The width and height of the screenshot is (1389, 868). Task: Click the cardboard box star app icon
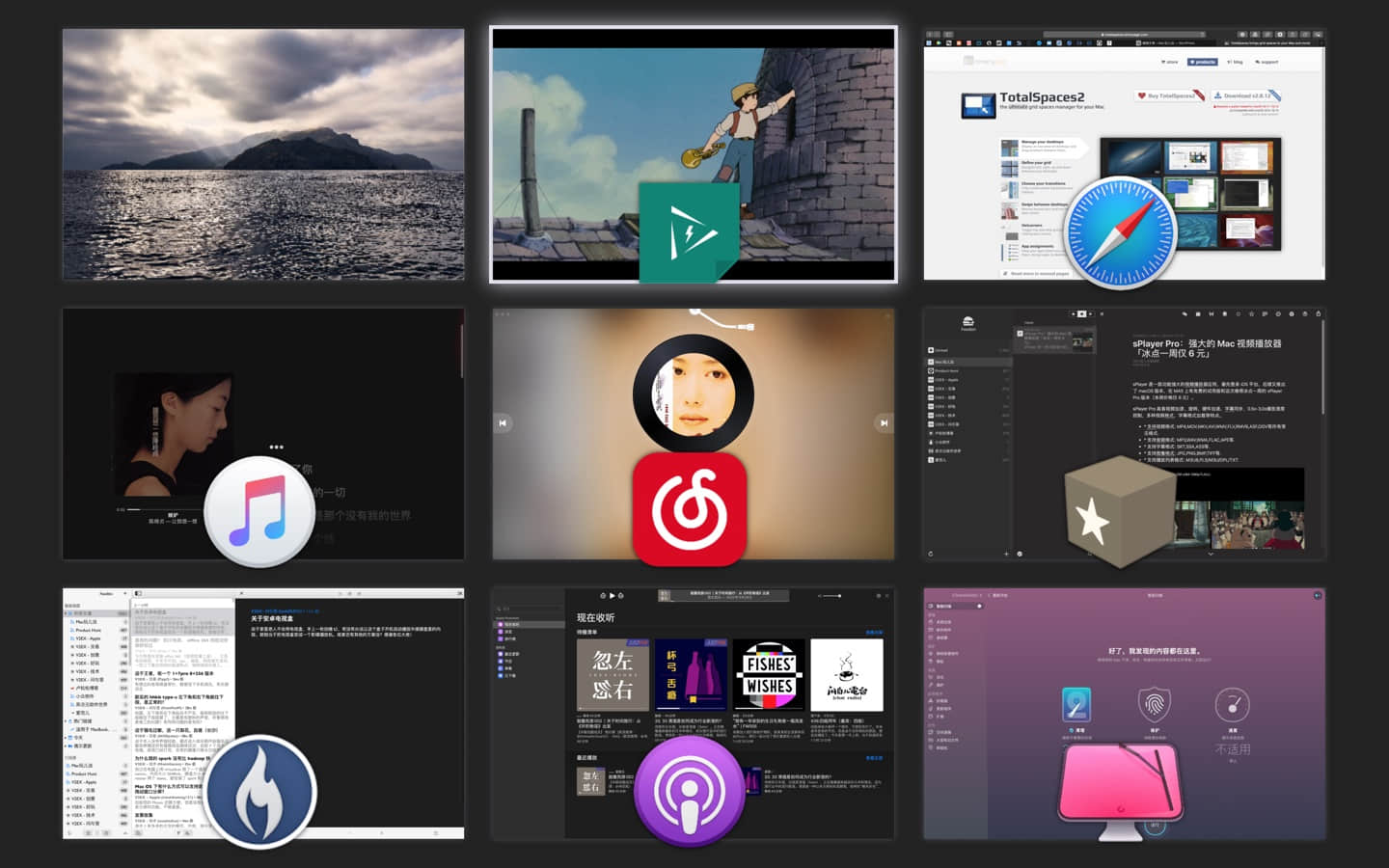pyautogui.click(x=1120, y=511)
